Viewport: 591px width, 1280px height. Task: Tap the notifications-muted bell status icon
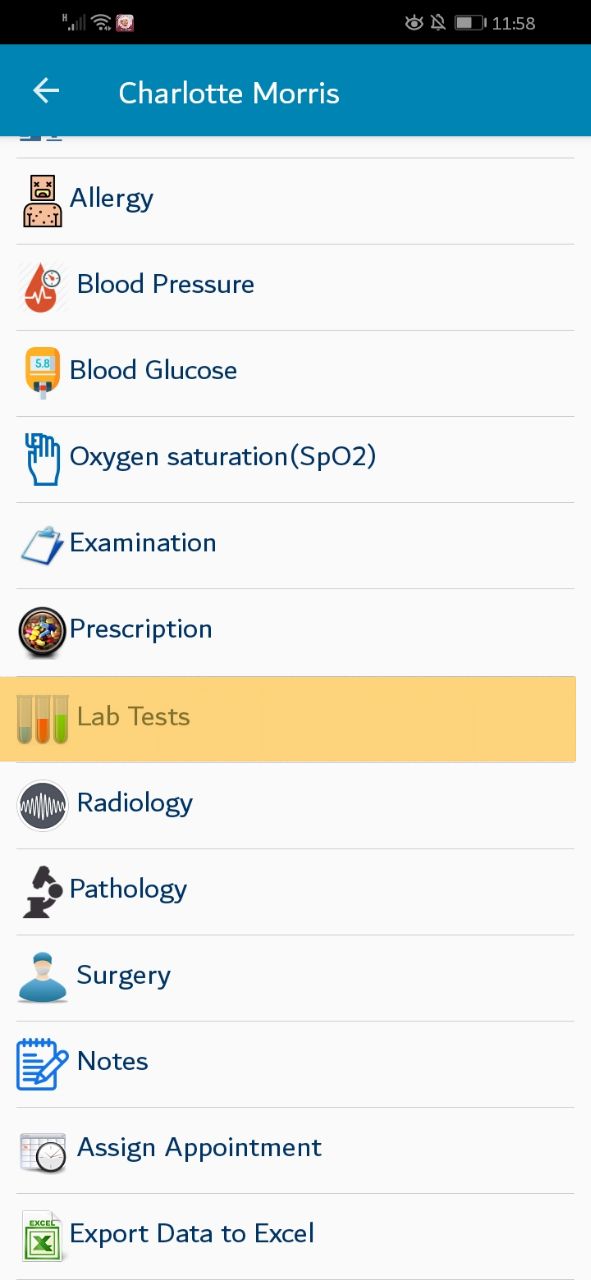click(438, 22)
